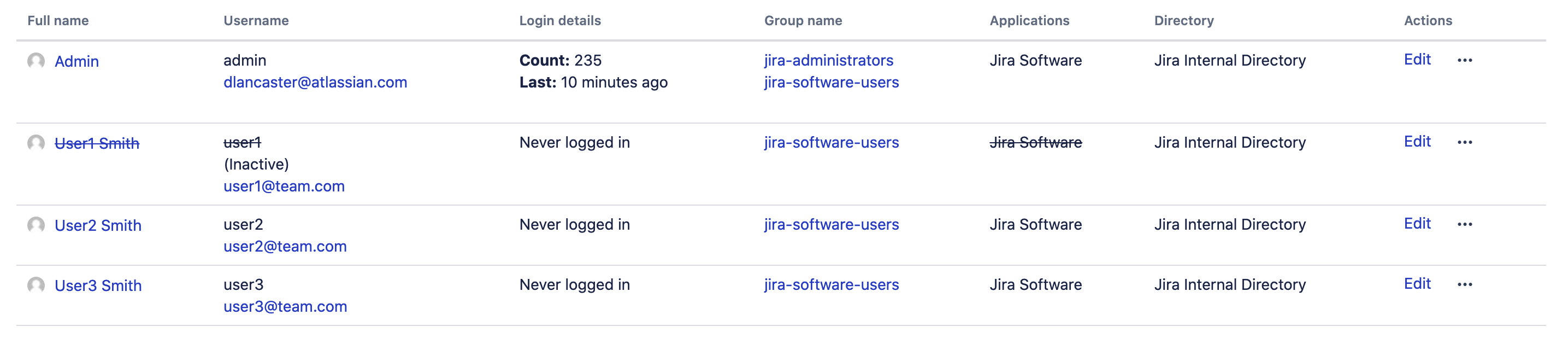Screen dimensions: 1568x338
Task: Click 'Jira Internal Directory' in the Admin row
Action: point(1230,60)
